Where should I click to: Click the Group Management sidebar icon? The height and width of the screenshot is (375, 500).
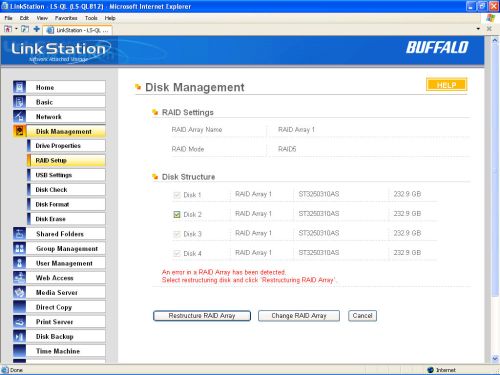tap(19, 248)
